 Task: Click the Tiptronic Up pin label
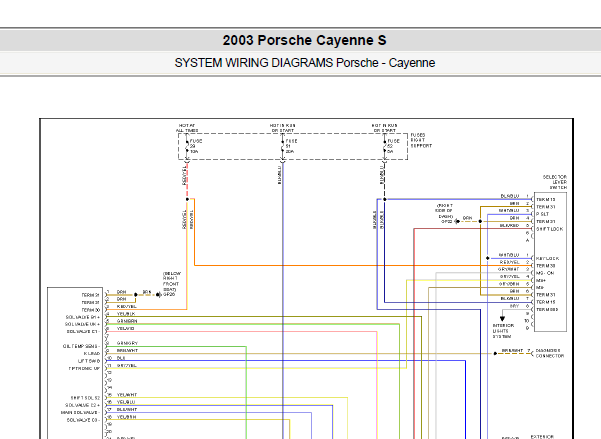[84, 368]
